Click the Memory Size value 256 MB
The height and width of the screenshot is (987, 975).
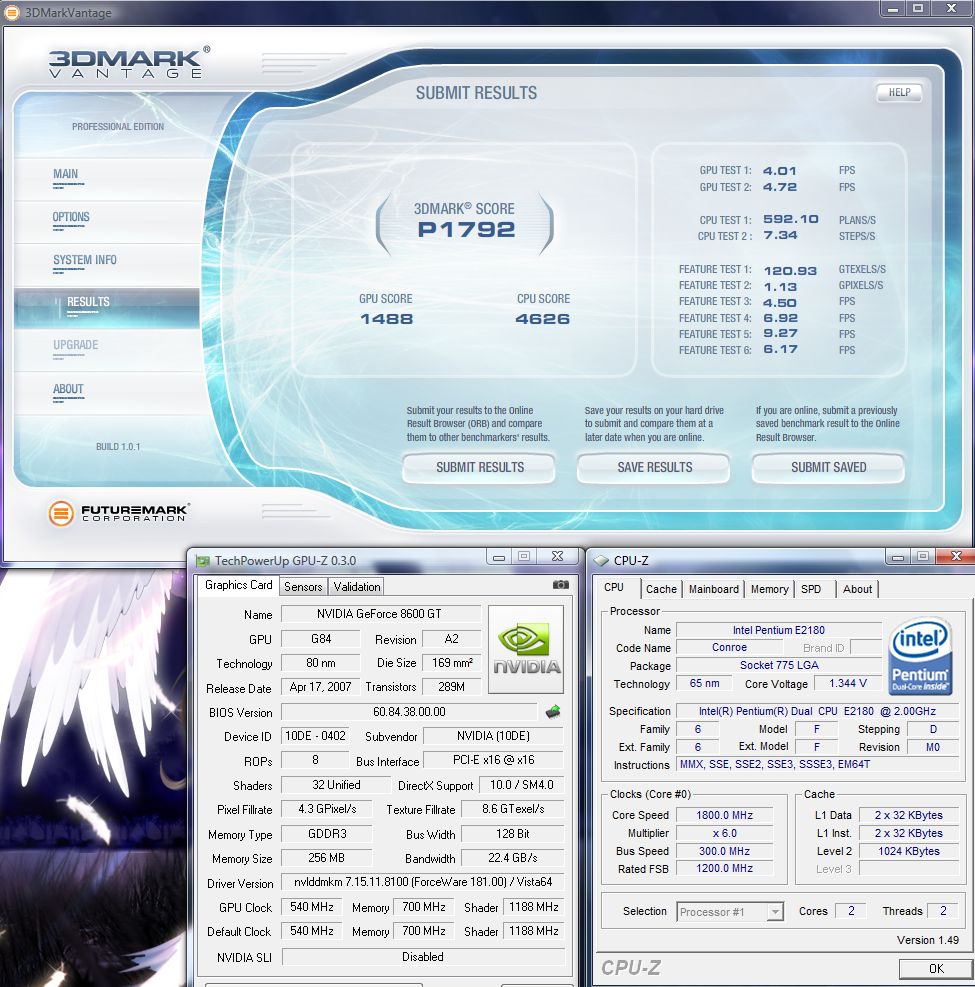(327, 858)
